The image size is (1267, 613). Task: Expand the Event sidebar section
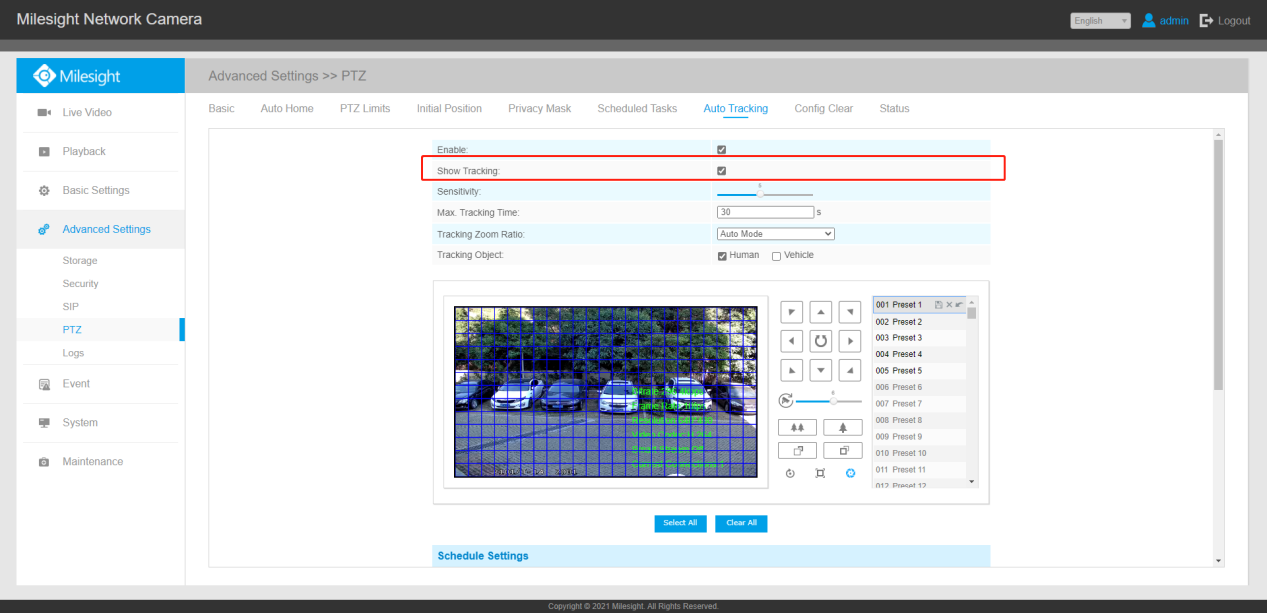[x=100, y=384]
